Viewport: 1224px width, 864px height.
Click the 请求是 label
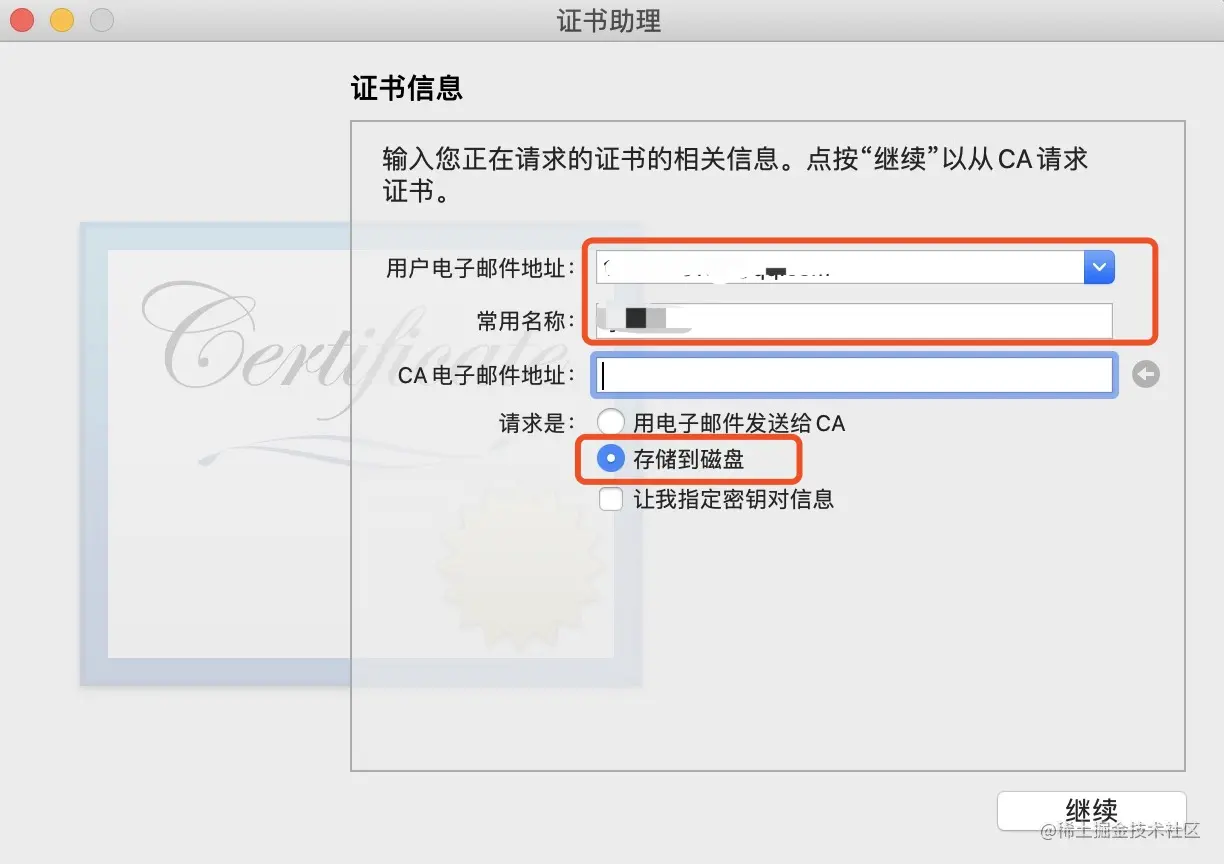538,423
